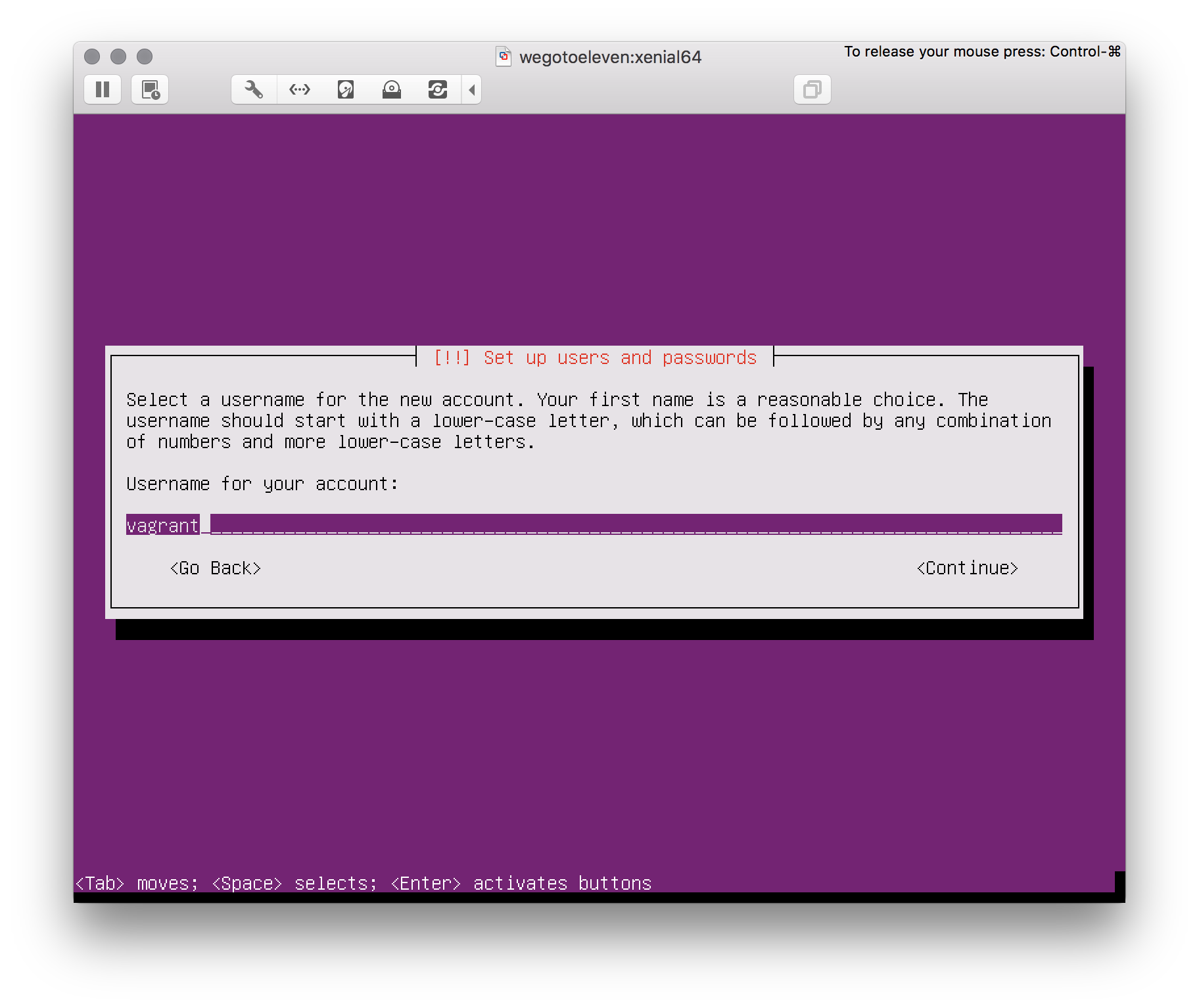Open CD/DVD drive device icon
The width and height of the screenshot is (1199, 1008).
coord(392,89)
